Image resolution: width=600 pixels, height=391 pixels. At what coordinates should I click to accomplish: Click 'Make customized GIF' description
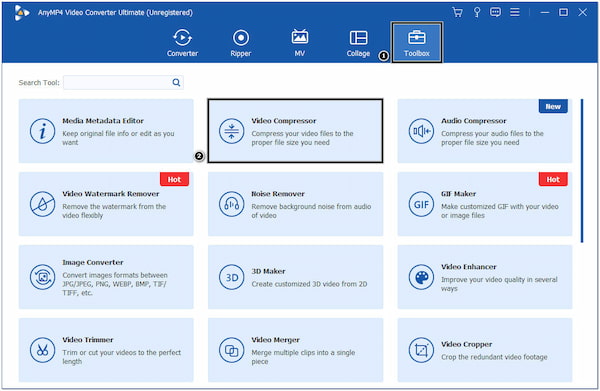point(499,211)
